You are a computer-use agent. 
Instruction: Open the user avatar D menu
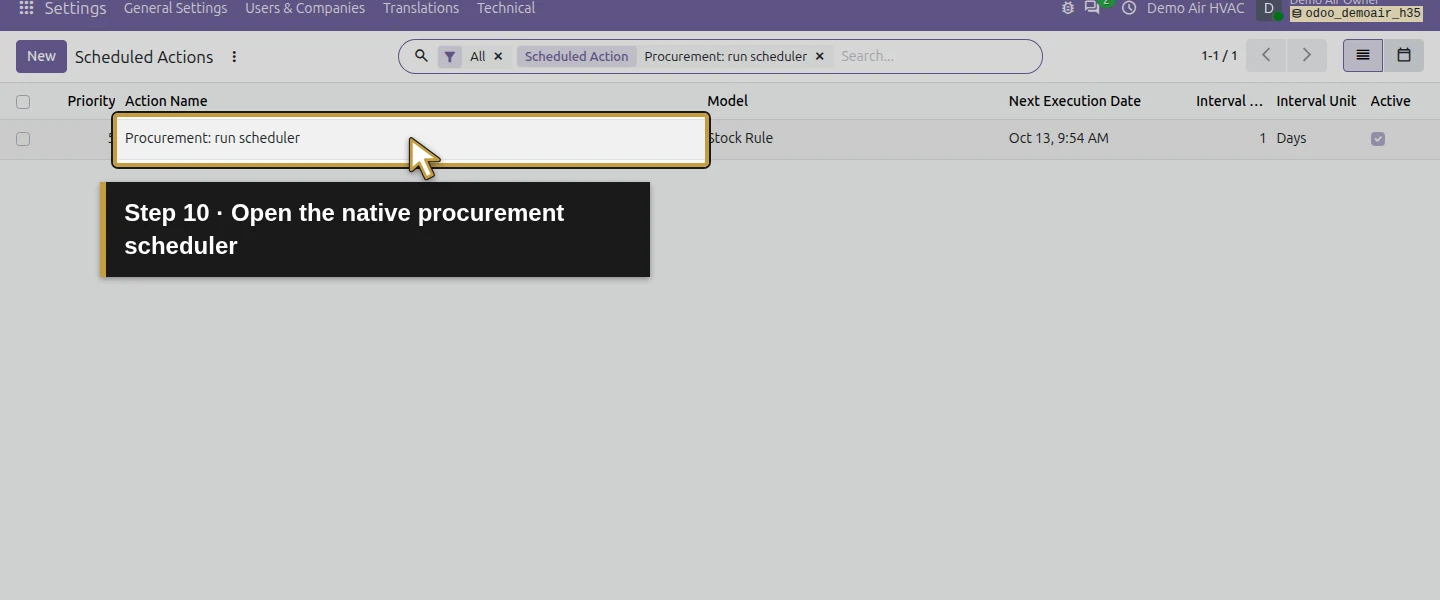click(1268, 9)
